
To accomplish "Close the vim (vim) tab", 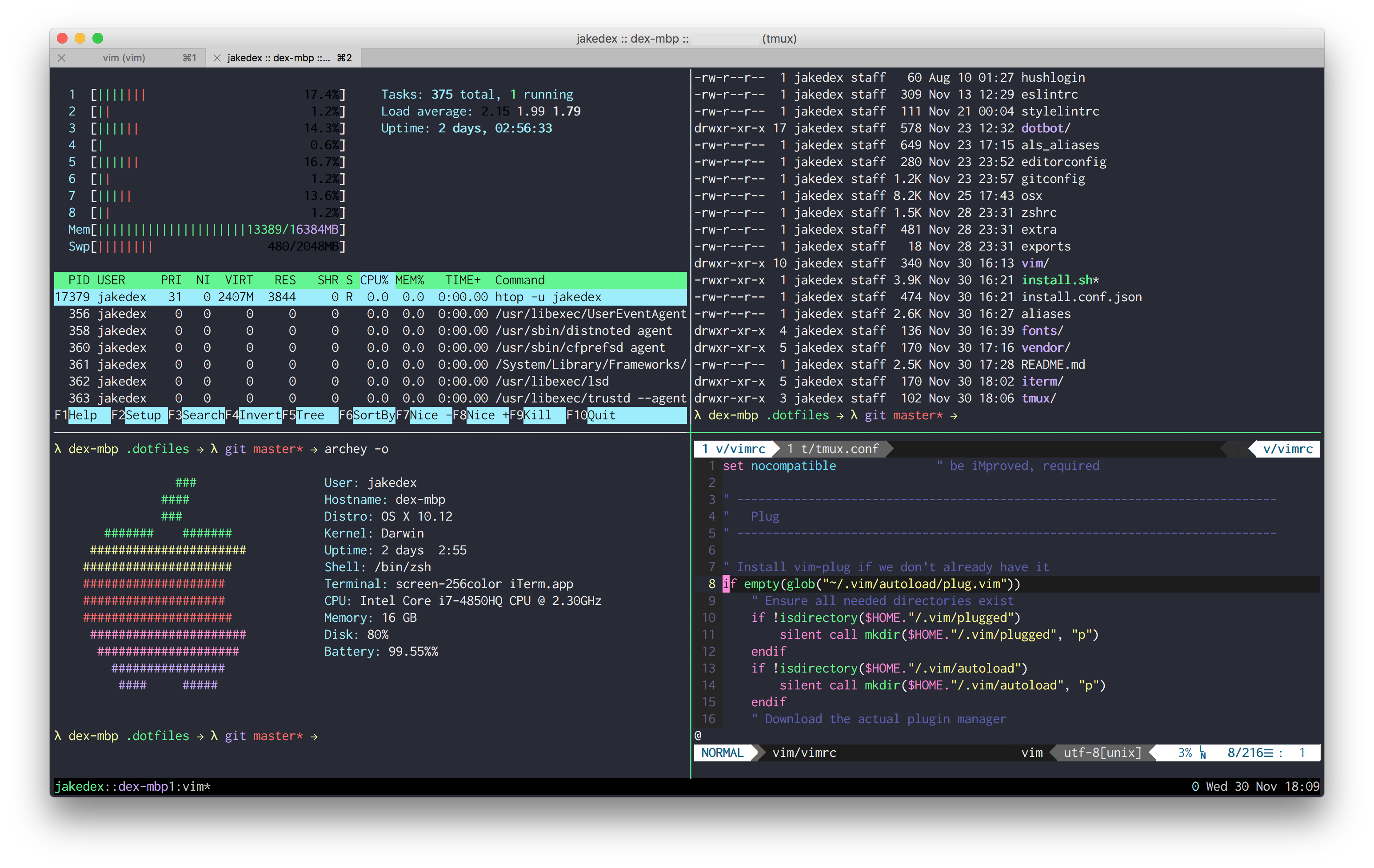I will point(62,58).
